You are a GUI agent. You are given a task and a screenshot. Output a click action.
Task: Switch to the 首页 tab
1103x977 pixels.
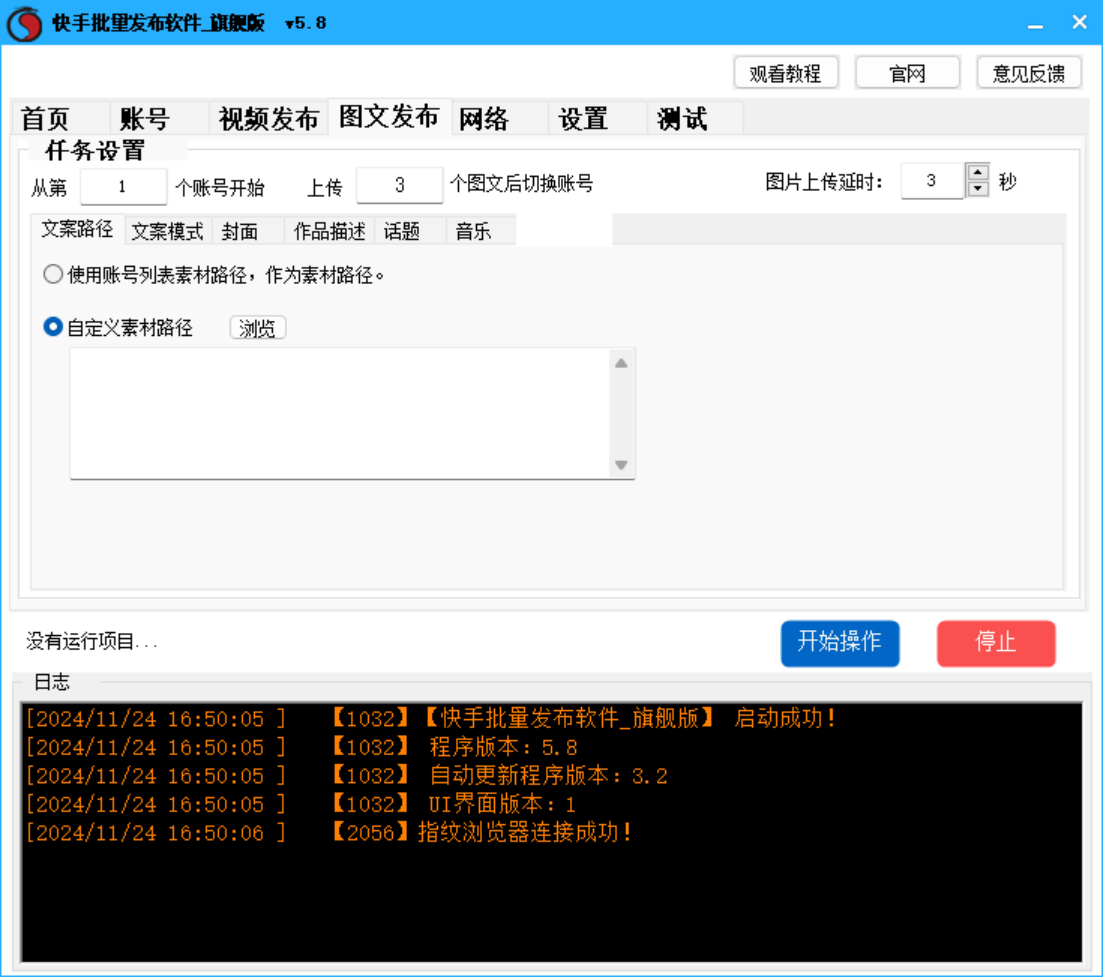pos(61,118)
